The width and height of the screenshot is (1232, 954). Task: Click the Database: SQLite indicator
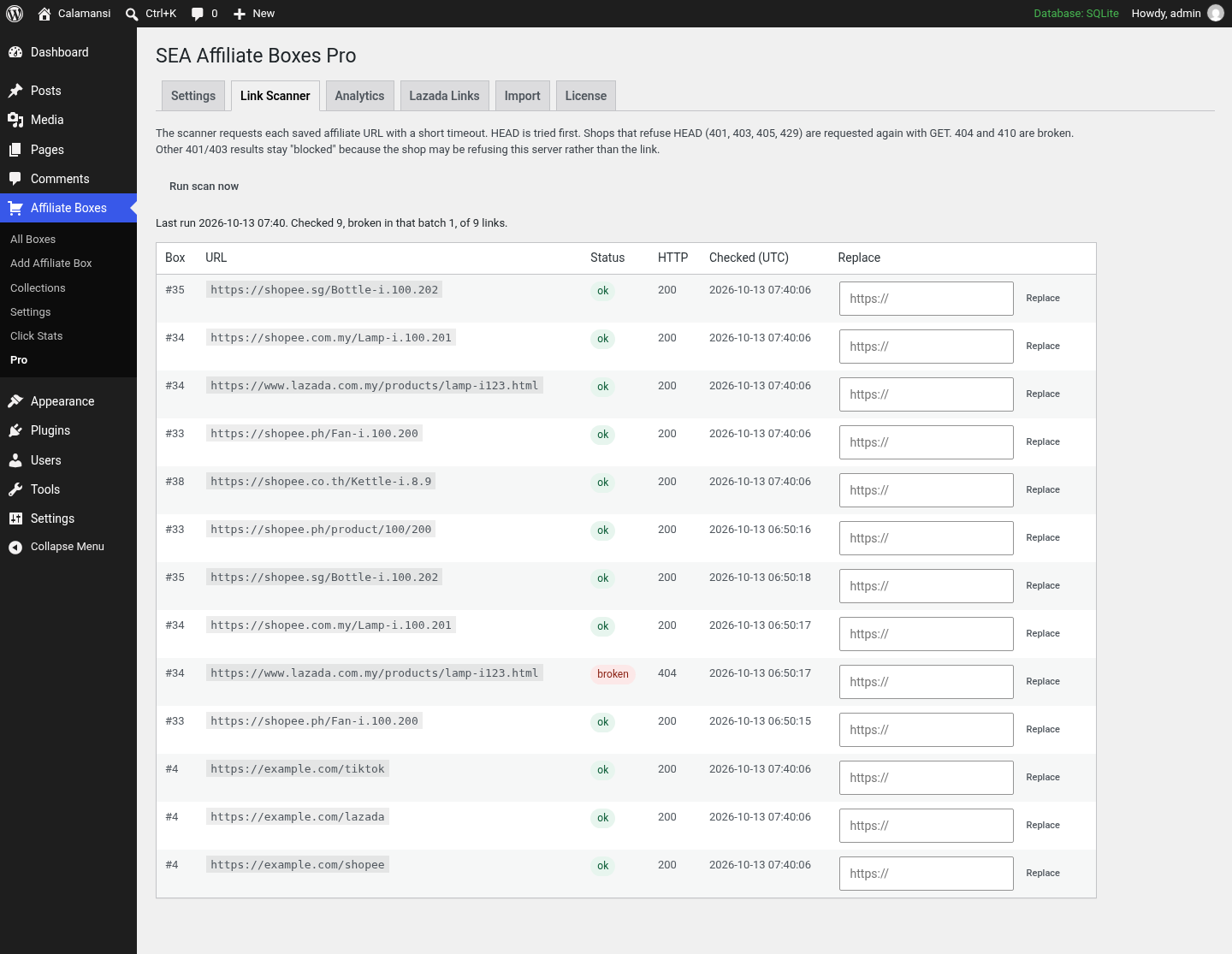1076,14
